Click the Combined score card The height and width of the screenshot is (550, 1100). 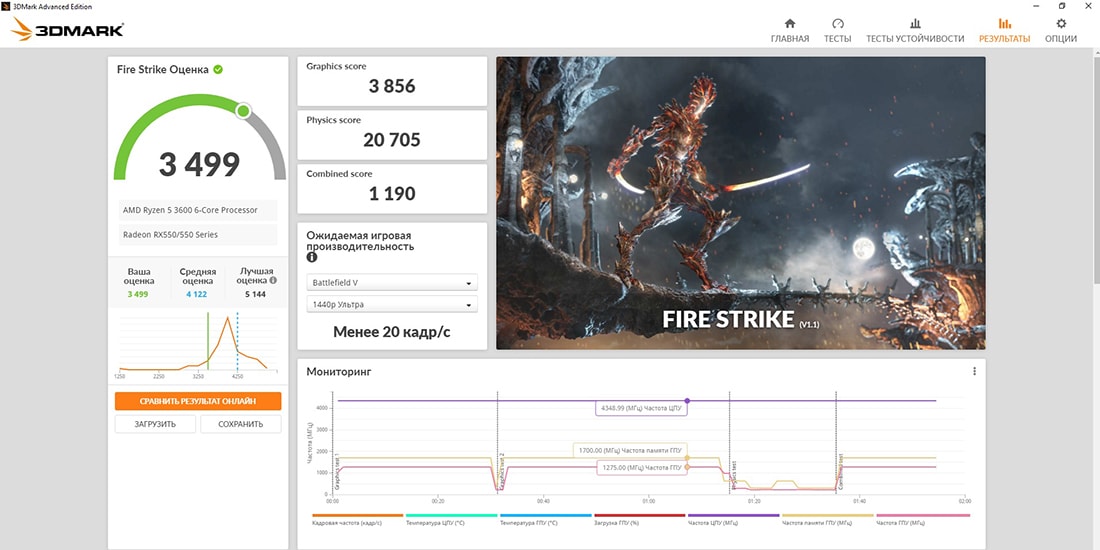point(392,189)
